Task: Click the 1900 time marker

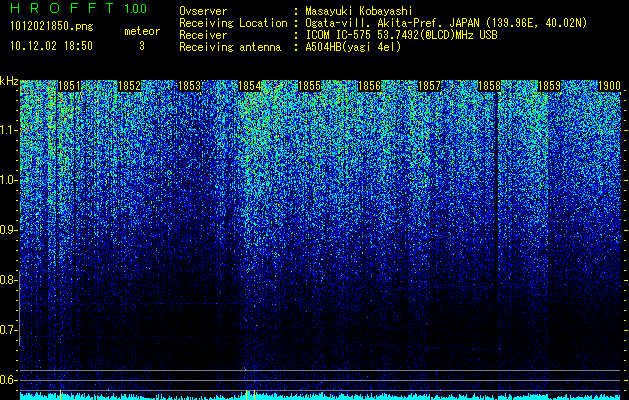Action: tap(610, 86)
